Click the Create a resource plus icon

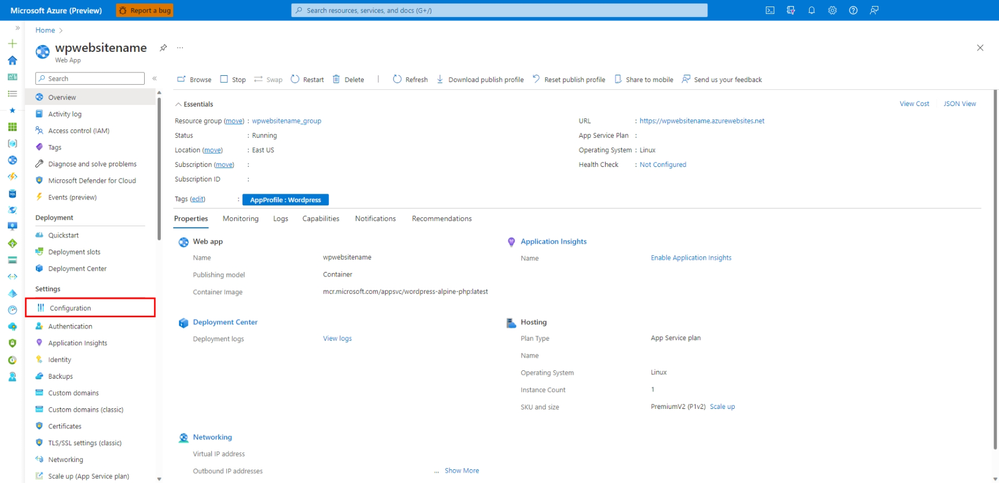click(x=12, y=44)
